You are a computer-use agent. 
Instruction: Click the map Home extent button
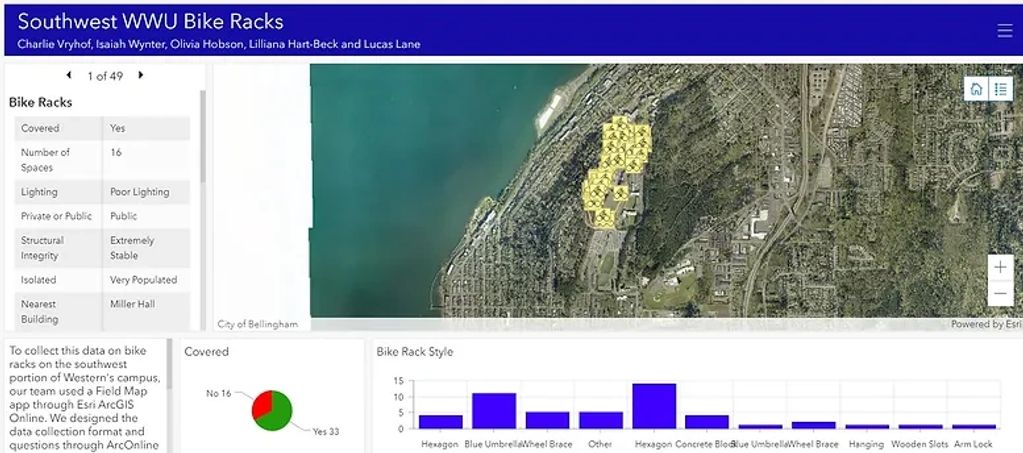[976, 89]
